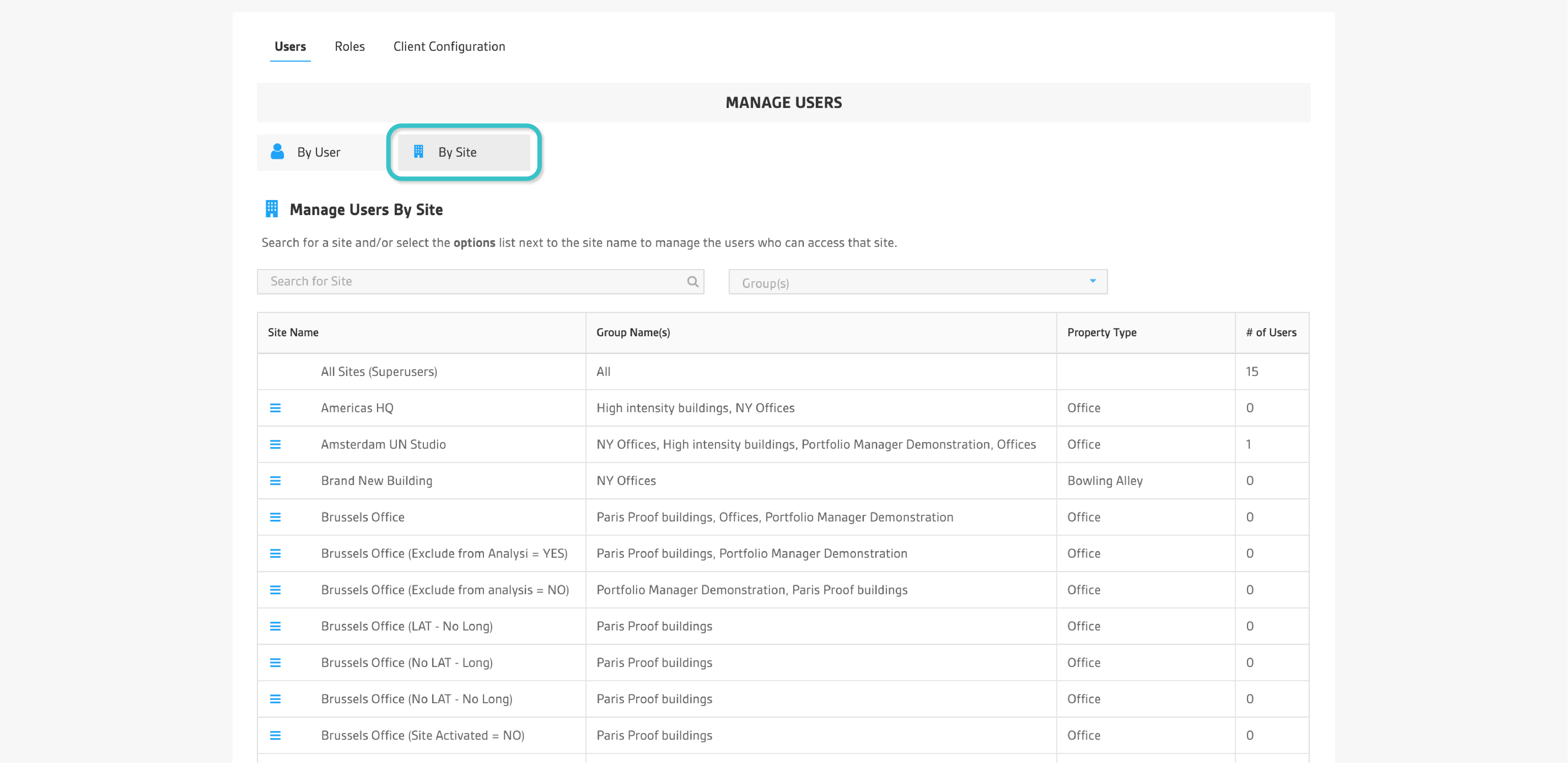This screenshot has height=763, width=1568.
Task: Open options for Brussels Office (No LAT - No Long)
Action: click(x=275, y=699)
